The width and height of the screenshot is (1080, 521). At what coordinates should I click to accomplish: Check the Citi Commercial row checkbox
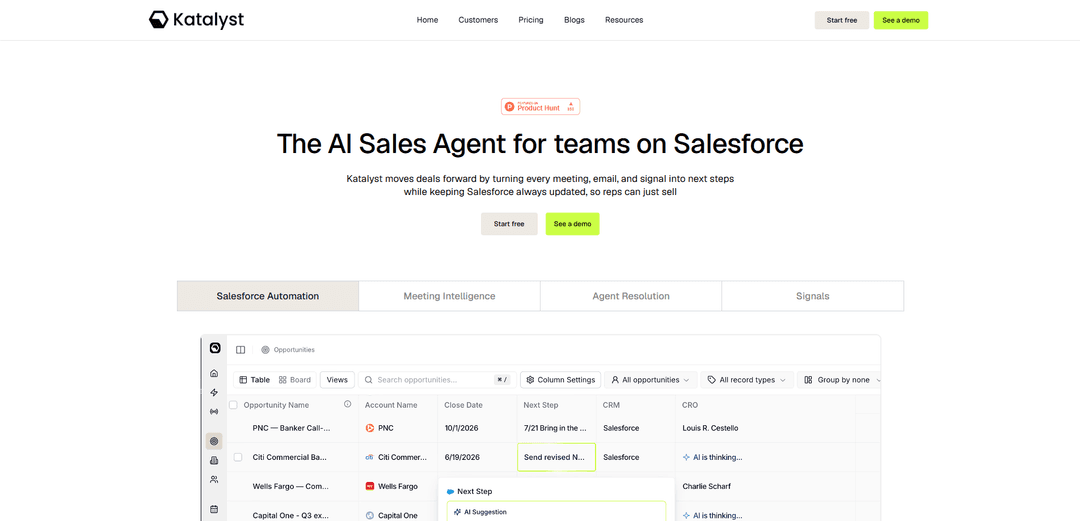point(238,457)
